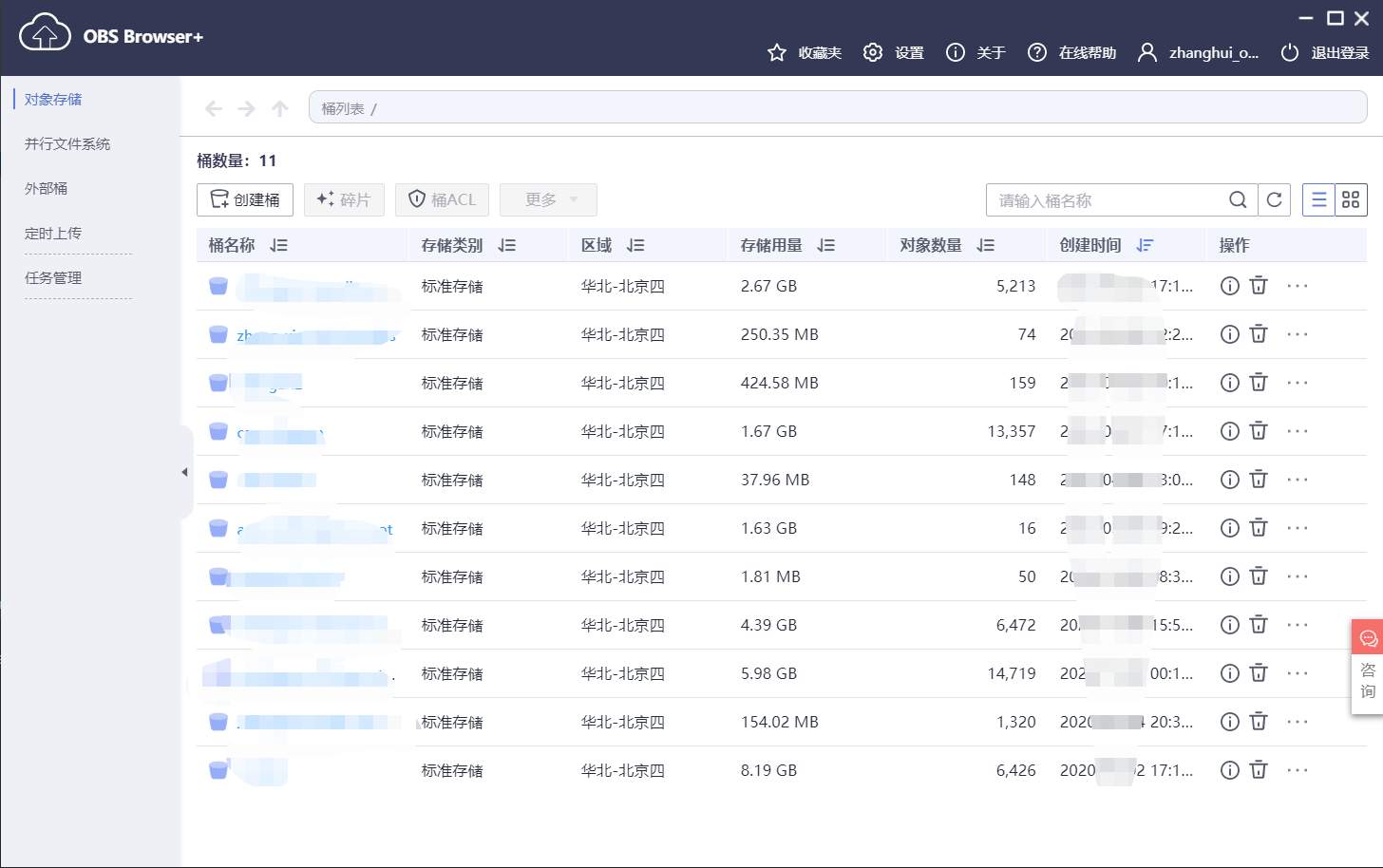Go up one level with the up arrow

tap(279, 108)
